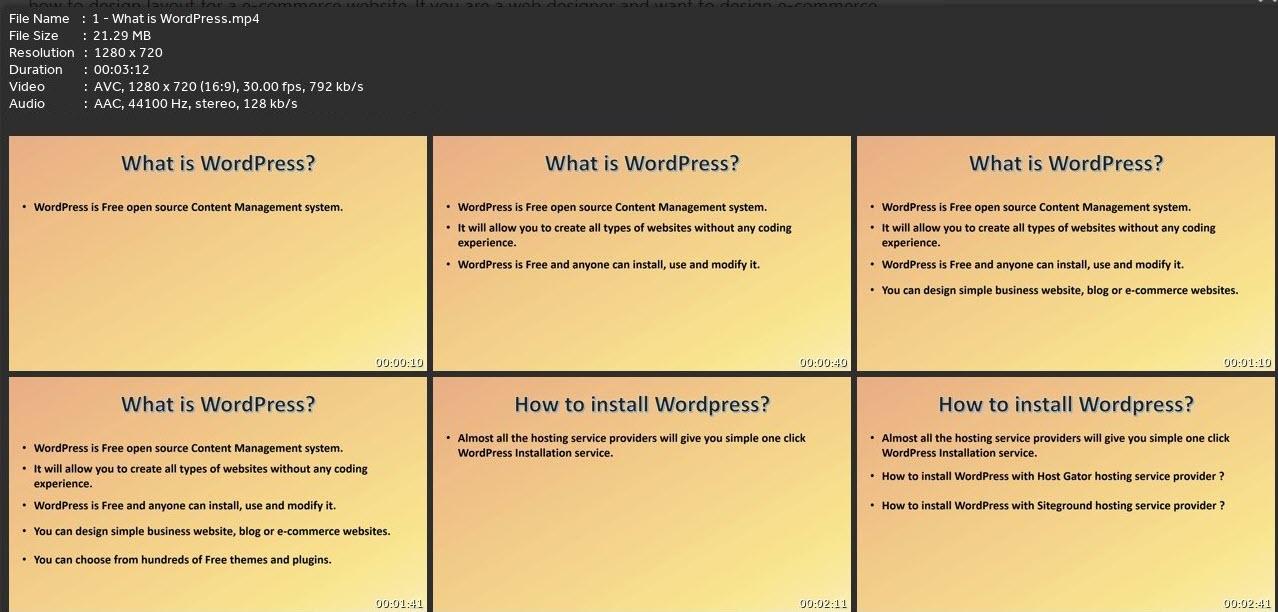Open the video frame stamped 00:00:40
Image resolution: width=1278 pixels, height=612 pixels.
[x=642, y=253]
